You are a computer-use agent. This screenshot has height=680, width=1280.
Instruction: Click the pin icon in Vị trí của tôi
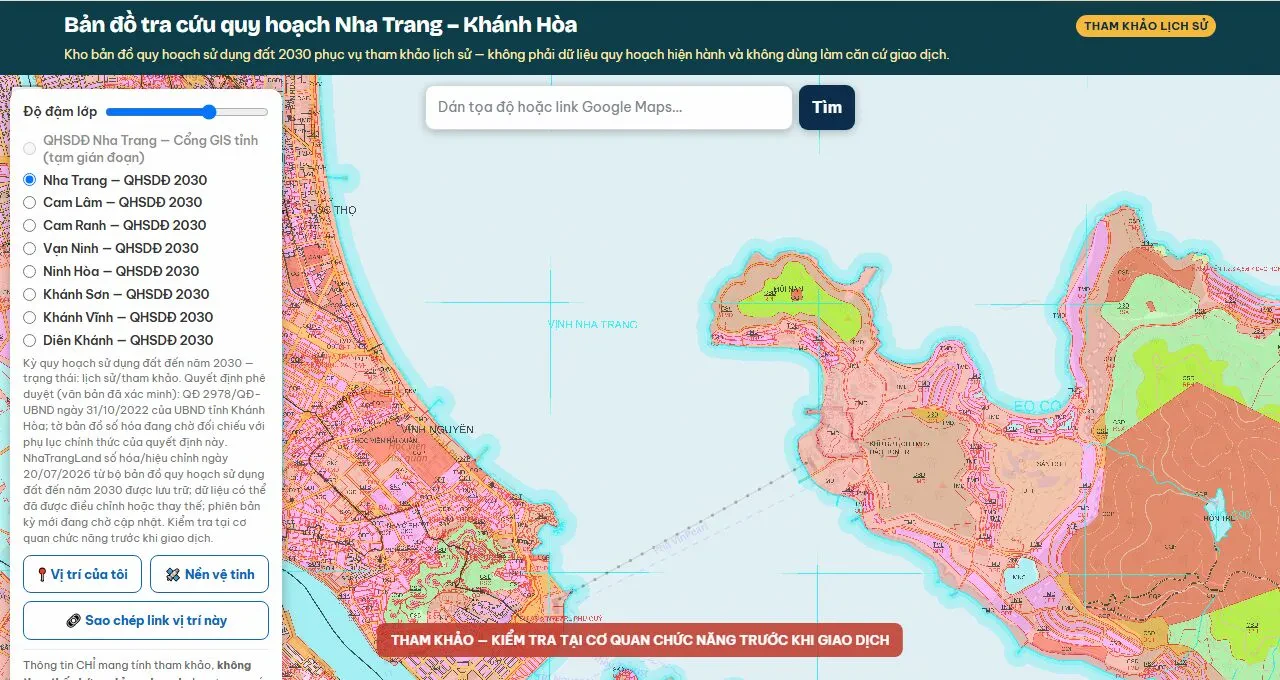[x=42, y=575]
